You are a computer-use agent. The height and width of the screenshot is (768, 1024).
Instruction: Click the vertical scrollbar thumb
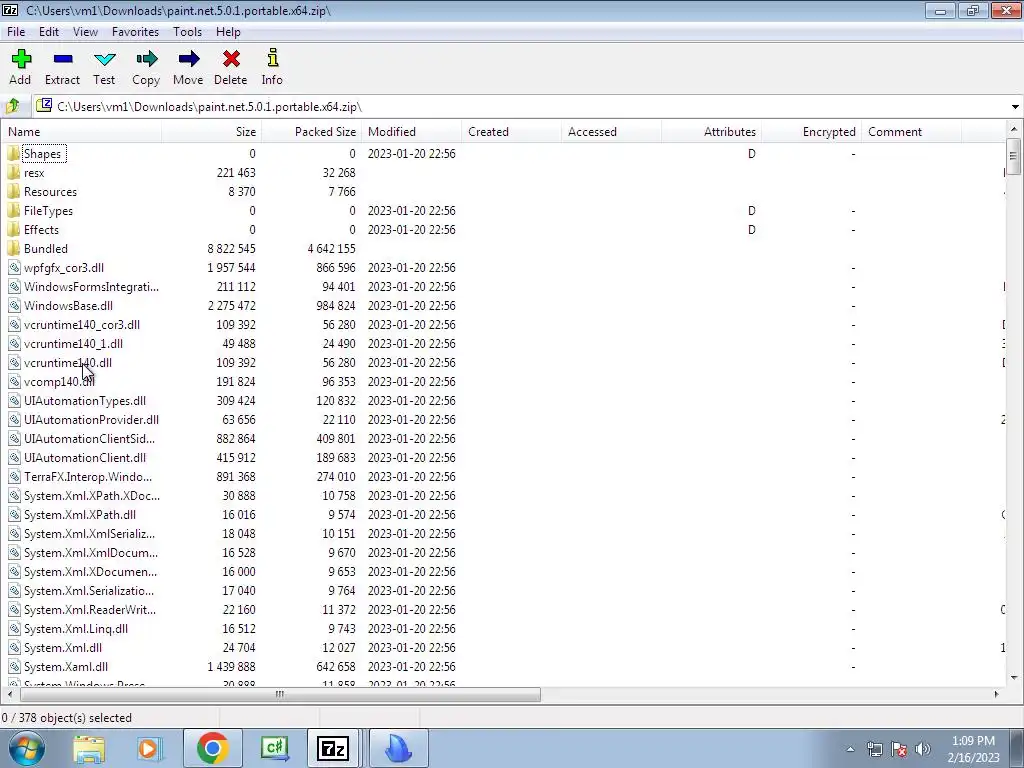coord(1013,156)
